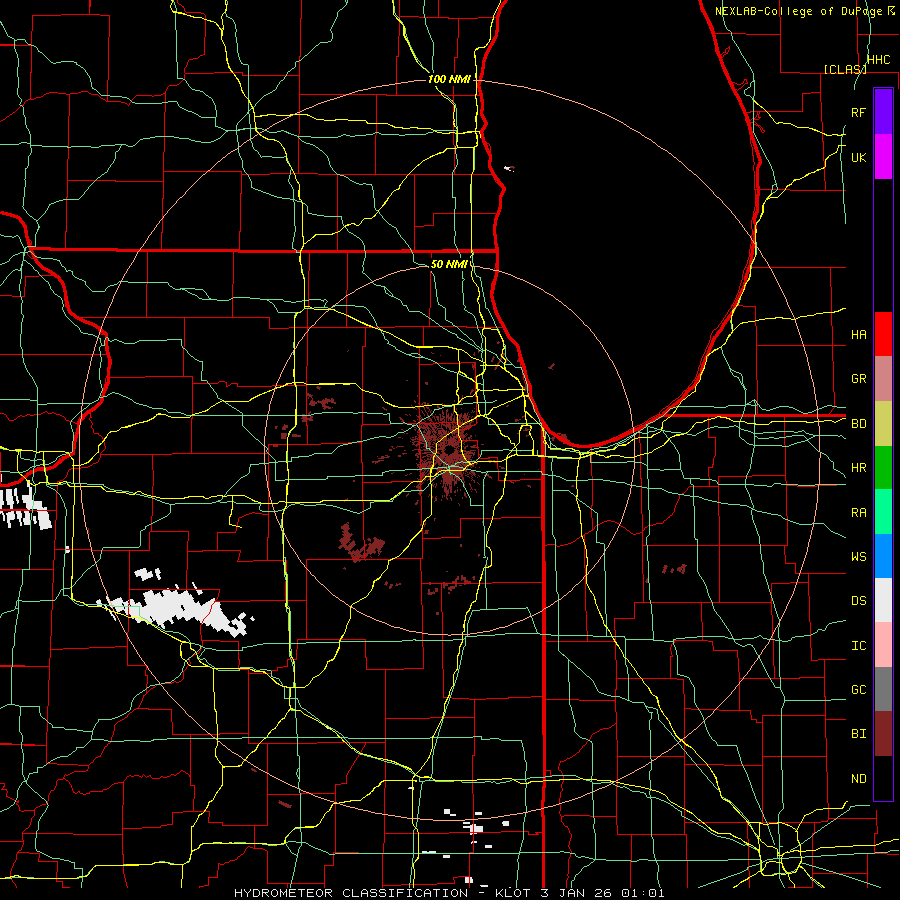Click the Hydrometeor Classification KLOT caption

pyautogui.click(x=449, y=893)
